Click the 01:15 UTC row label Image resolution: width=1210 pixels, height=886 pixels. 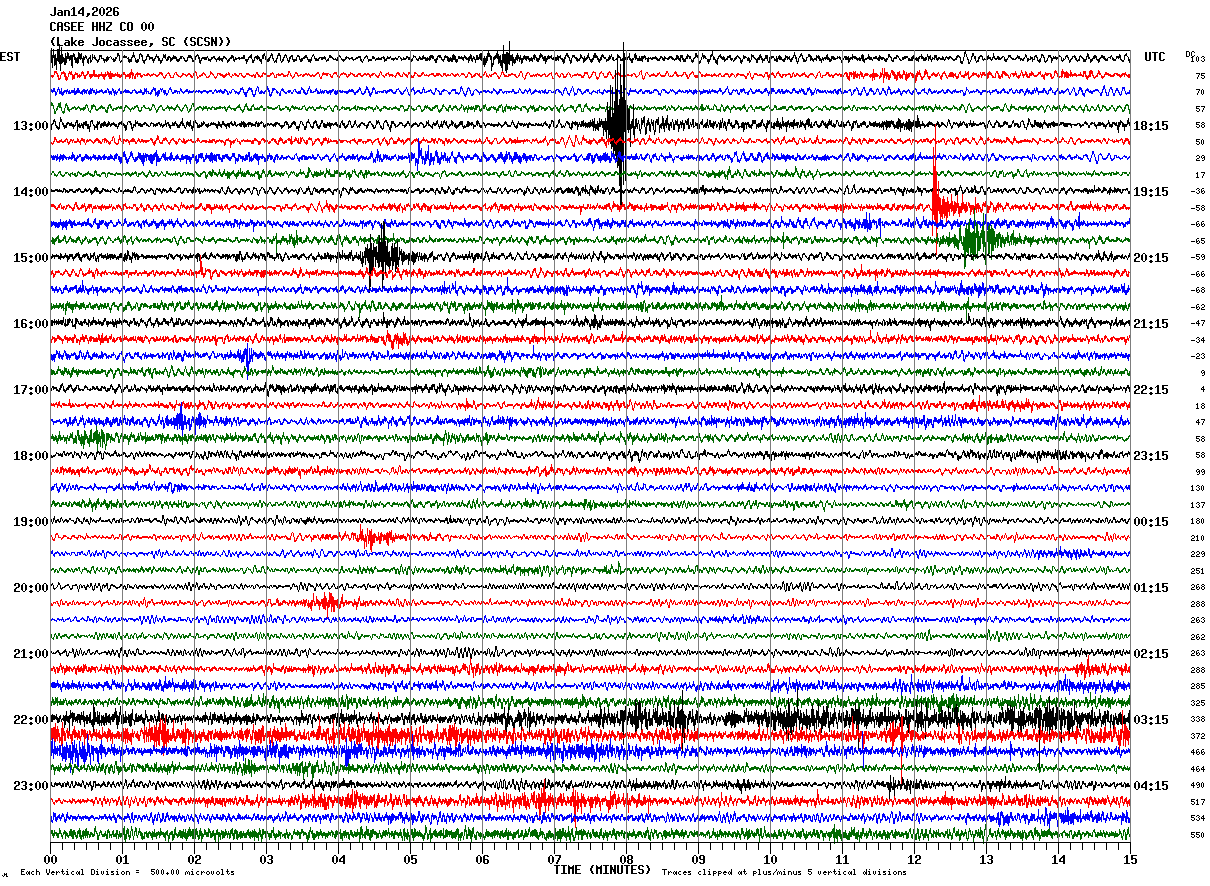[x=1150, y=588]
